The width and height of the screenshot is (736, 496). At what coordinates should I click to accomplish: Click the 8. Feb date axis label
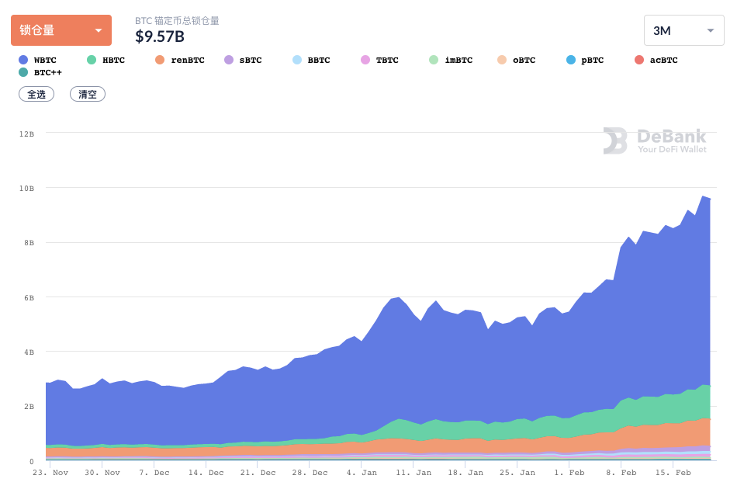621,473
